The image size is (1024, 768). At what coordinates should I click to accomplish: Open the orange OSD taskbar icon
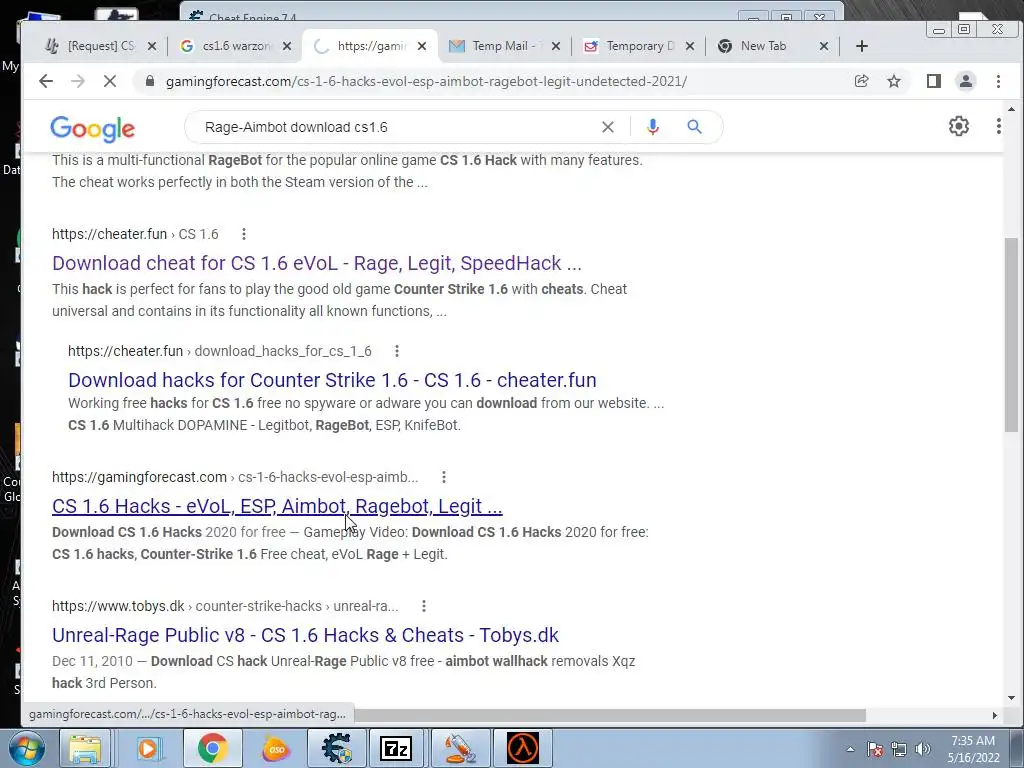pyautogui.click(x=275, y=748)
